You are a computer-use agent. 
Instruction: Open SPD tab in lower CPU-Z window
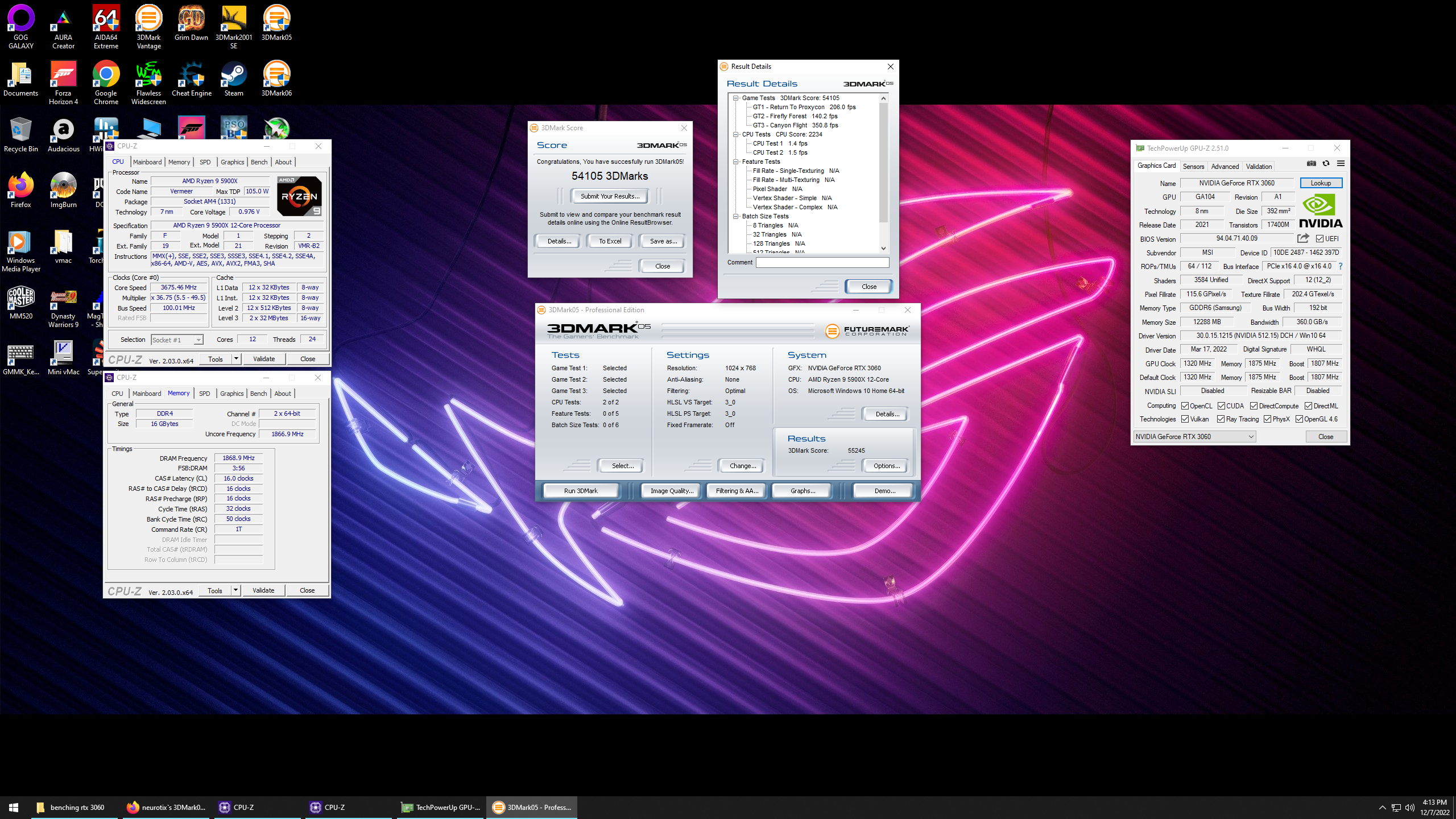point(204,394)
